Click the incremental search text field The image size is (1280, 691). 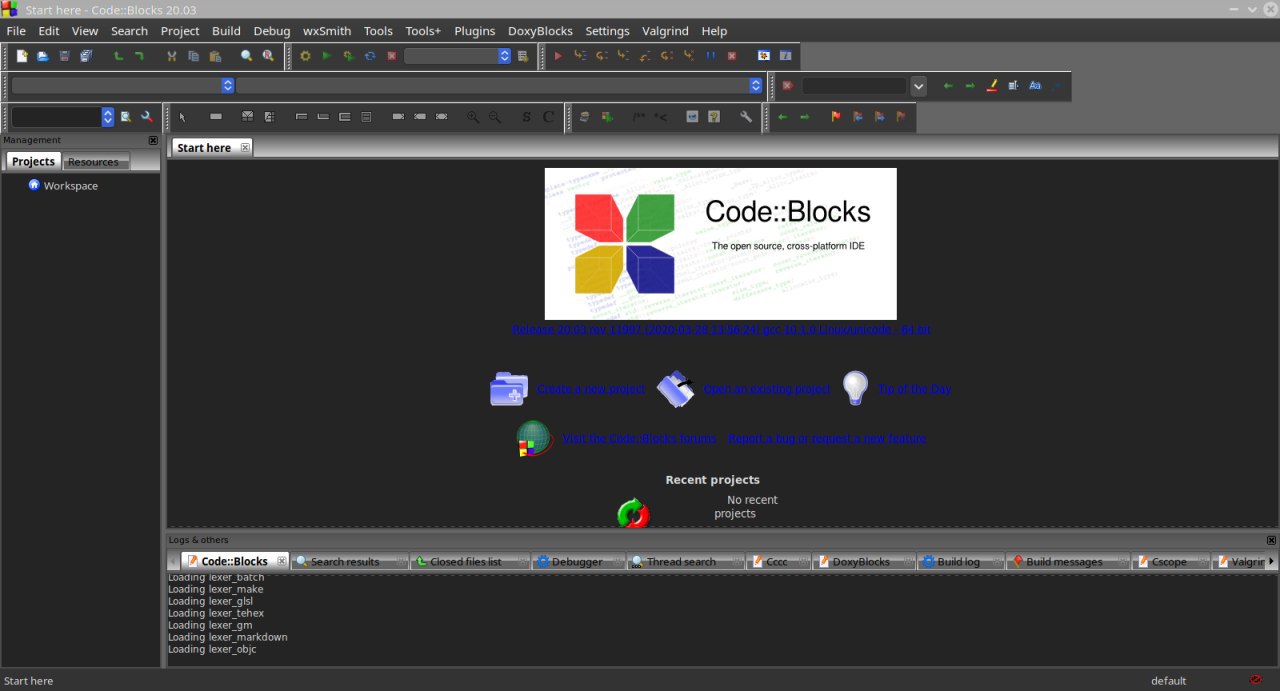[854, 86]
